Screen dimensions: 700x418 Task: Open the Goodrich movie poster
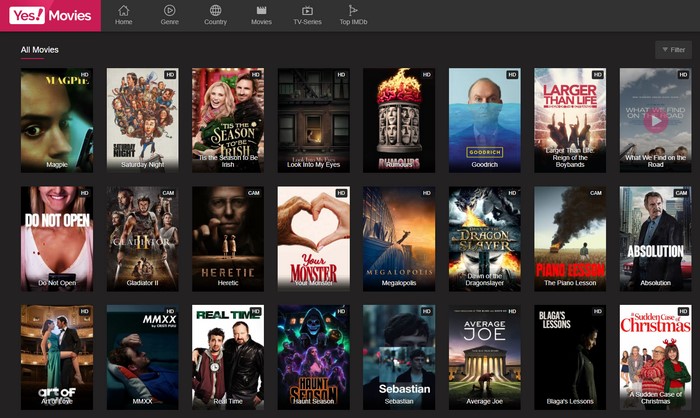(x=484, y=120)
